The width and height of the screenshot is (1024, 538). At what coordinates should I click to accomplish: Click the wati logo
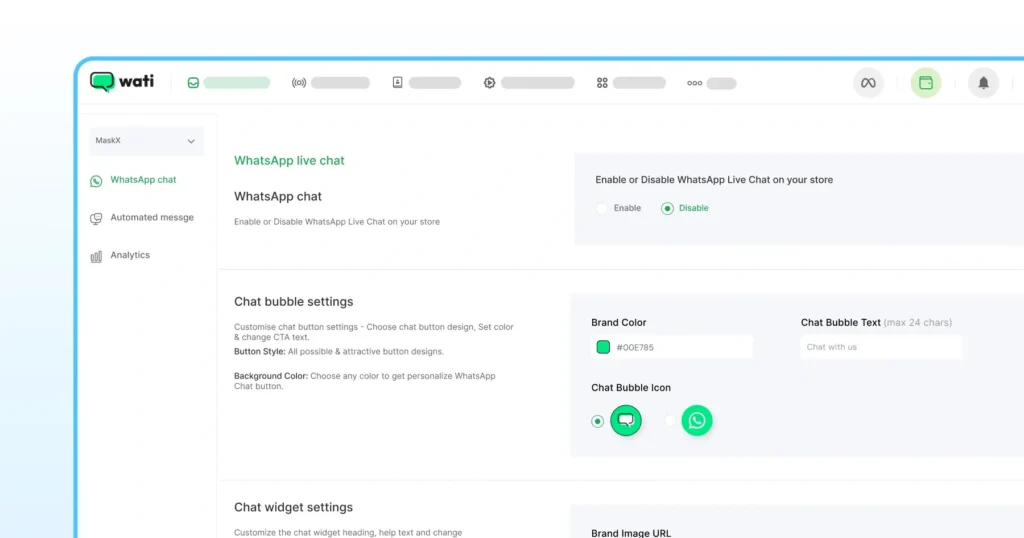click(x=121, y=82)
